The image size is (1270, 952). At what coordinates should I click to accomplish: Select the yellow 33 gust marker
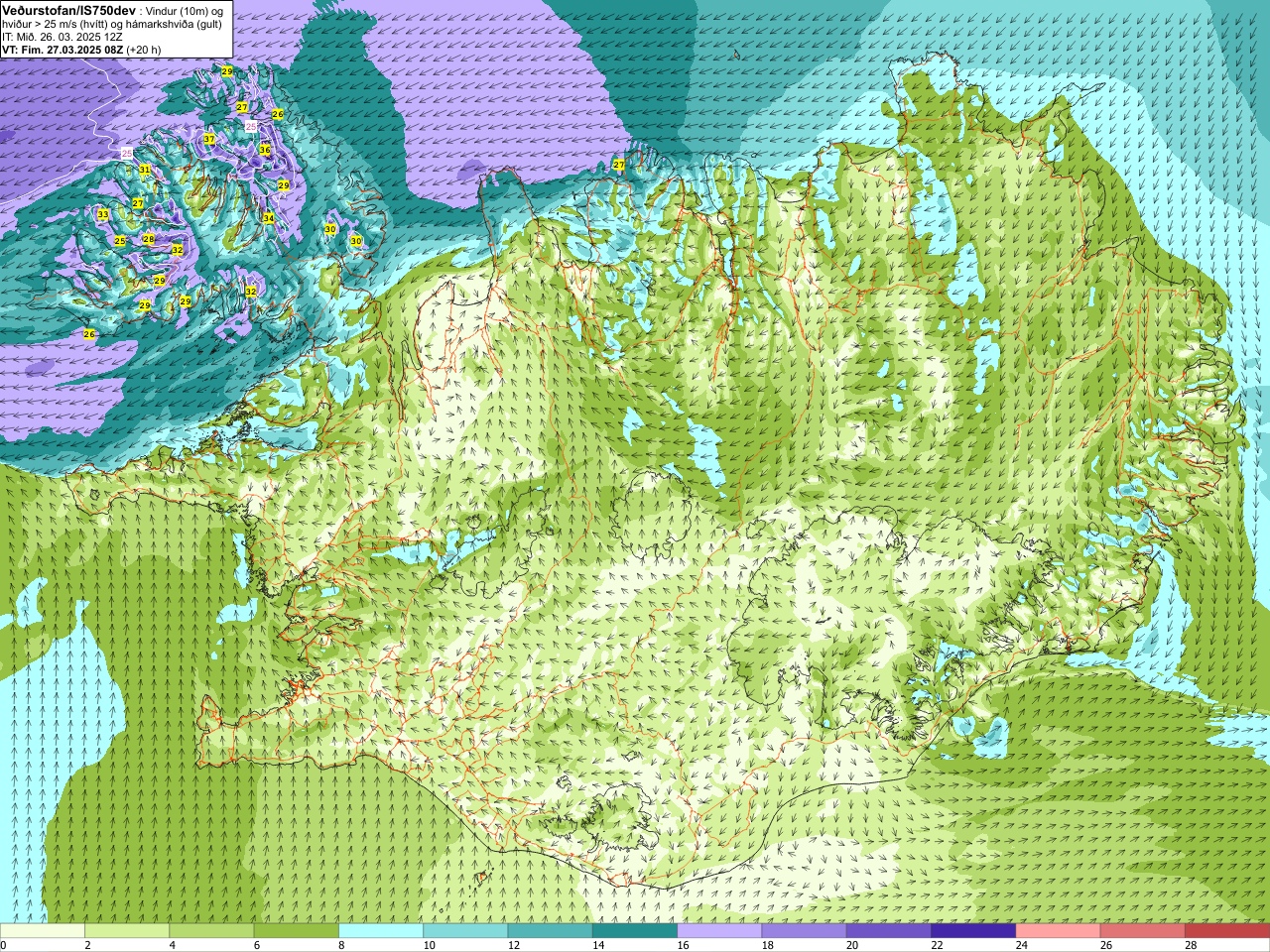click(x=103, y=214)
